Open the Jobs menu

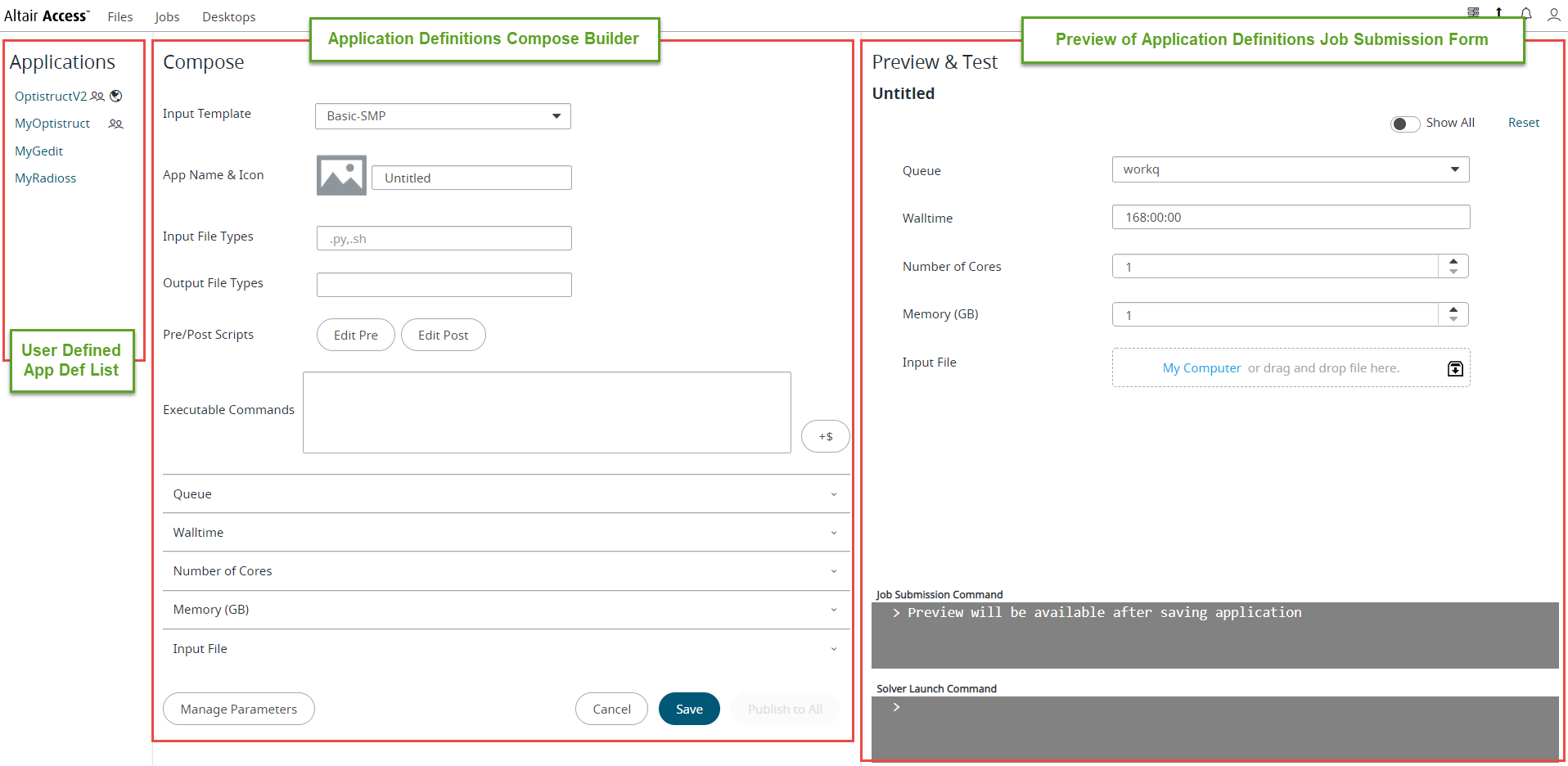(x=167, y=16)
